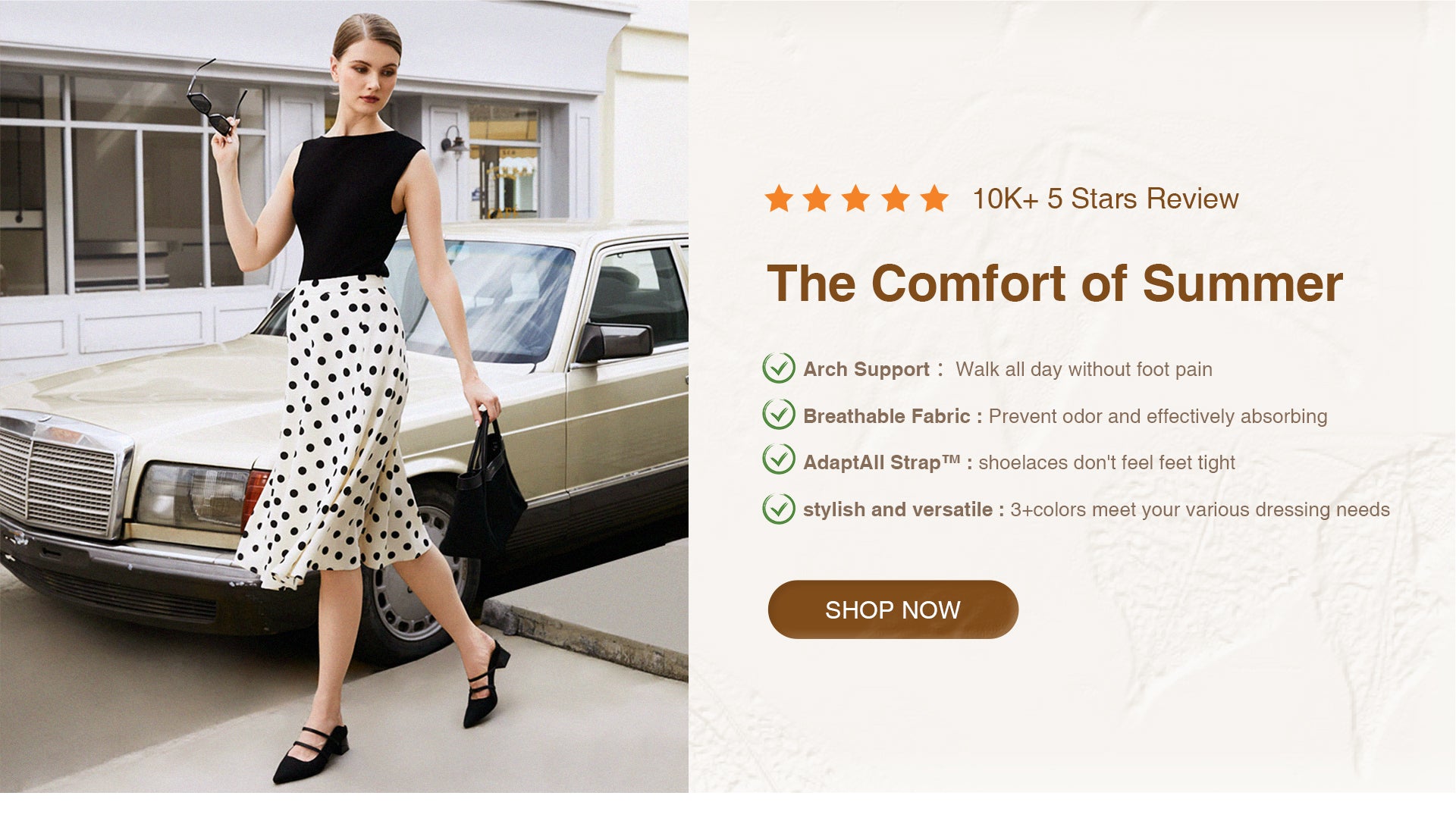Click the Breathable Fabric bold label
Screen dimensions: 1456x824
pos(886,416)
